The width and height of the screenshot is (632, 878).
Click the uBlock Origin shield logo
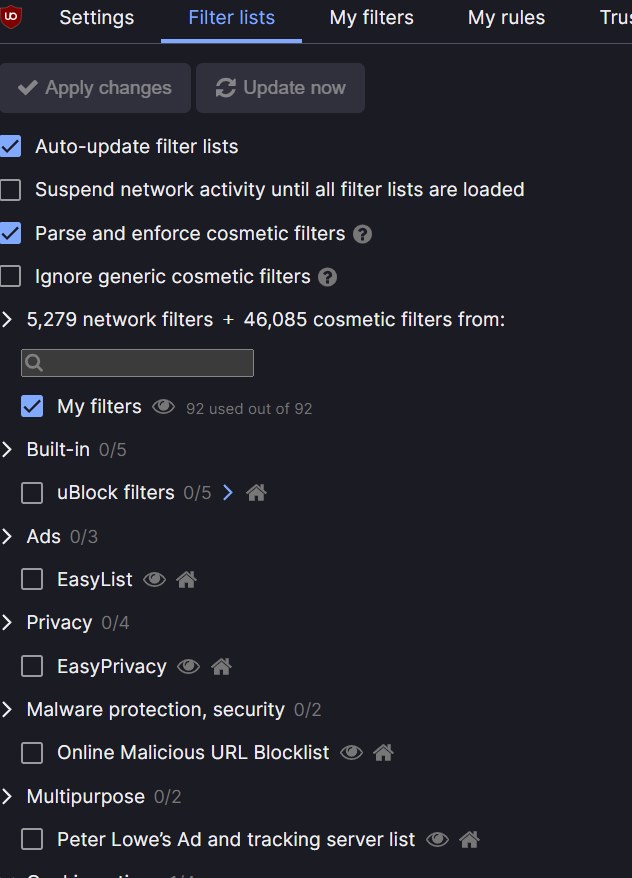tap(12, 16)
